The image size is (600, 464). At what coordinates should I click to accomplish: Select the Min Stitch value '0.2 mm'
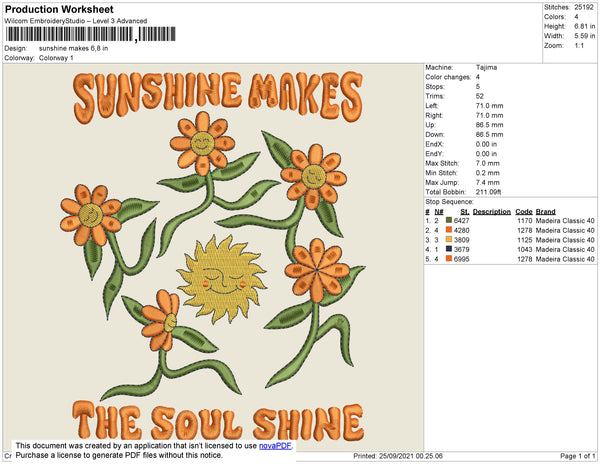pos(488,173)
